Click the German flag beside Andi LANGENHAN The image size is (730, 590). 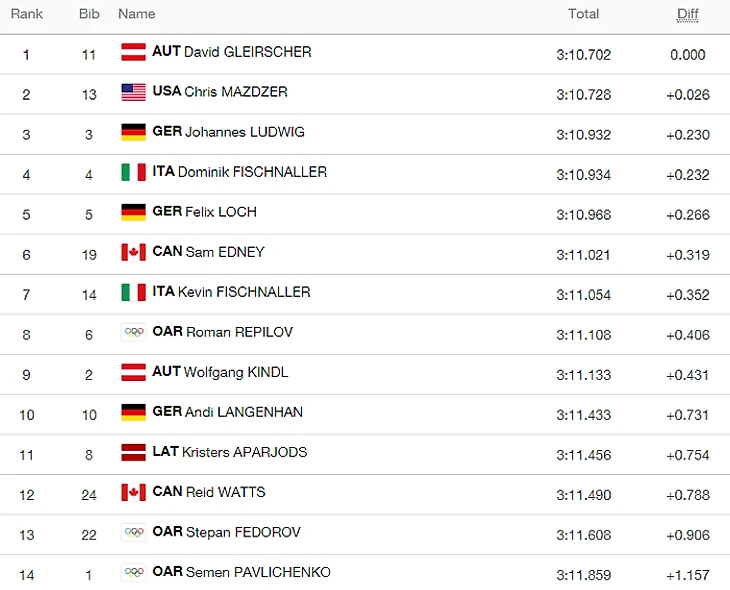134,412
